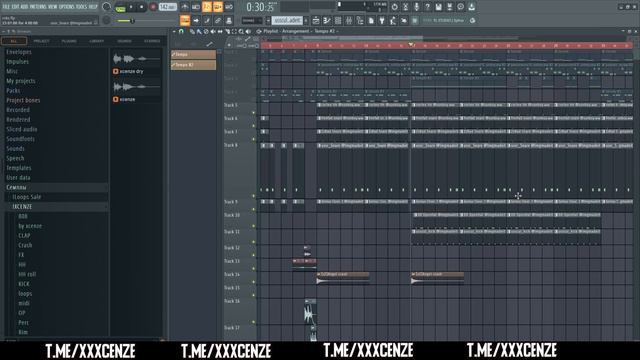Open the Channel rack icon
The height and width of the screenshot is (360, 640).
pos(338,20)
